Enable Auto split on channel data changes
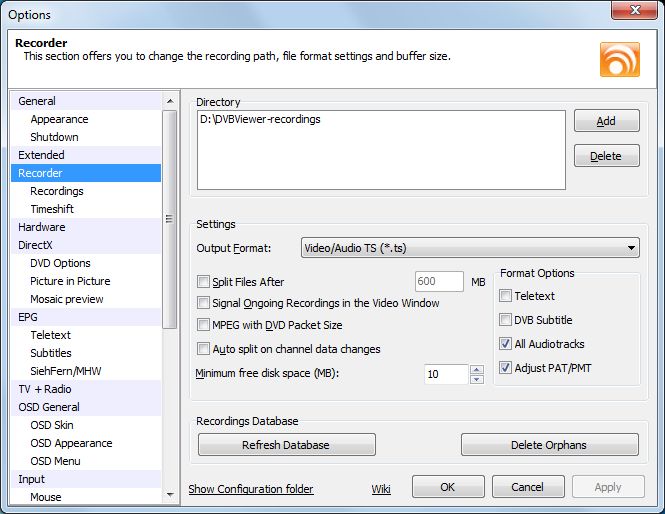This screenshot has height=514, width=665. (205, 349)
